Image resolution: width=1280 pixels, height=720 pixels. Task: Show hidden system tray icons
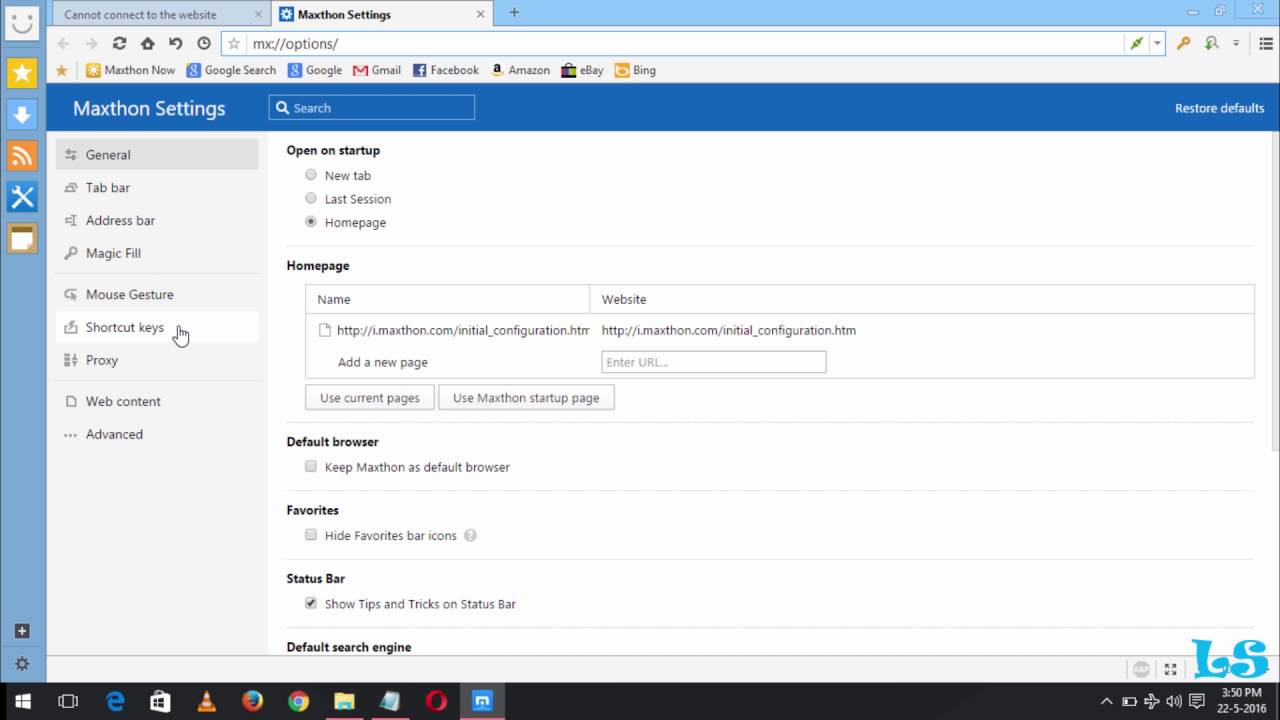(1106, 701)
